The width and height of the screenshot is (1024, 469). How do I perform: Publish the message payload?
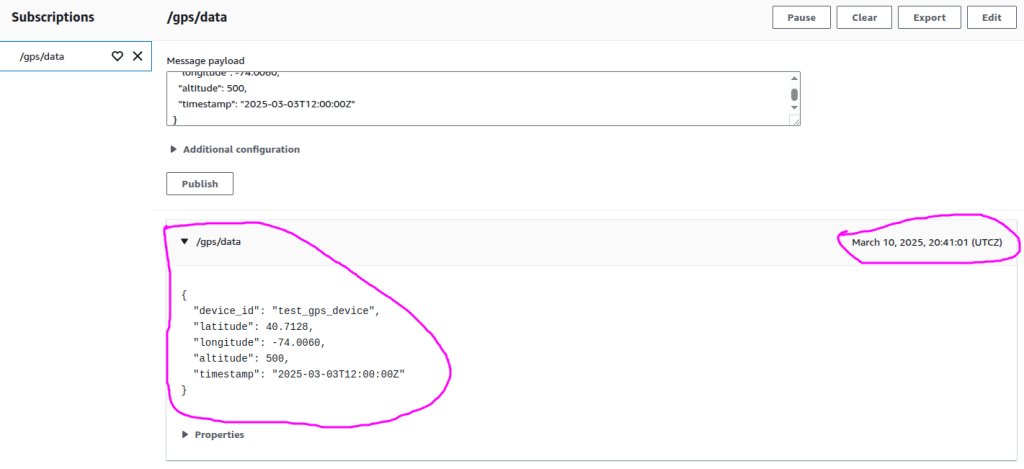click(x=199, y=184)
